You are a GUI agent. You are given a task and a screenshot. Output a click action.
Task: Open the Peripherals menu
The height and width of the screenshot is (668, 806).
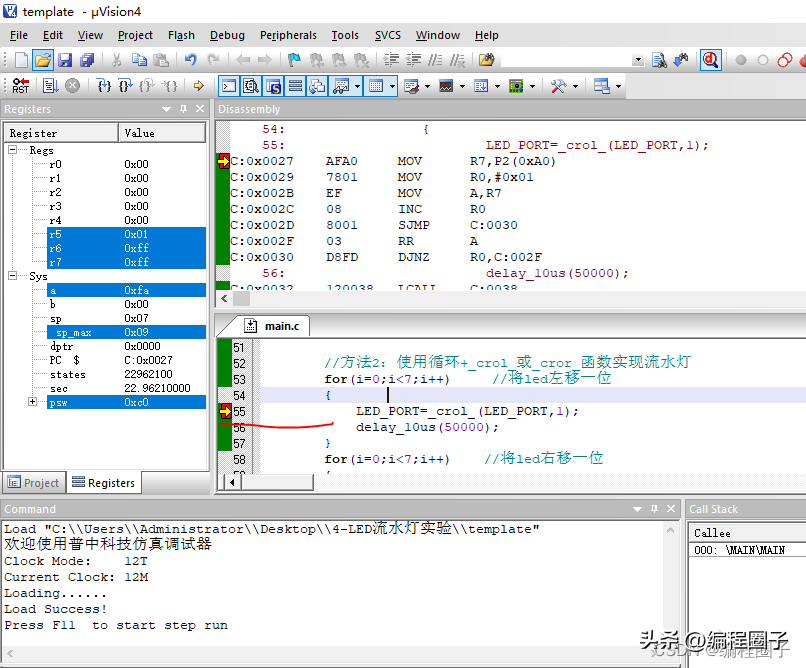pos(288,35)
